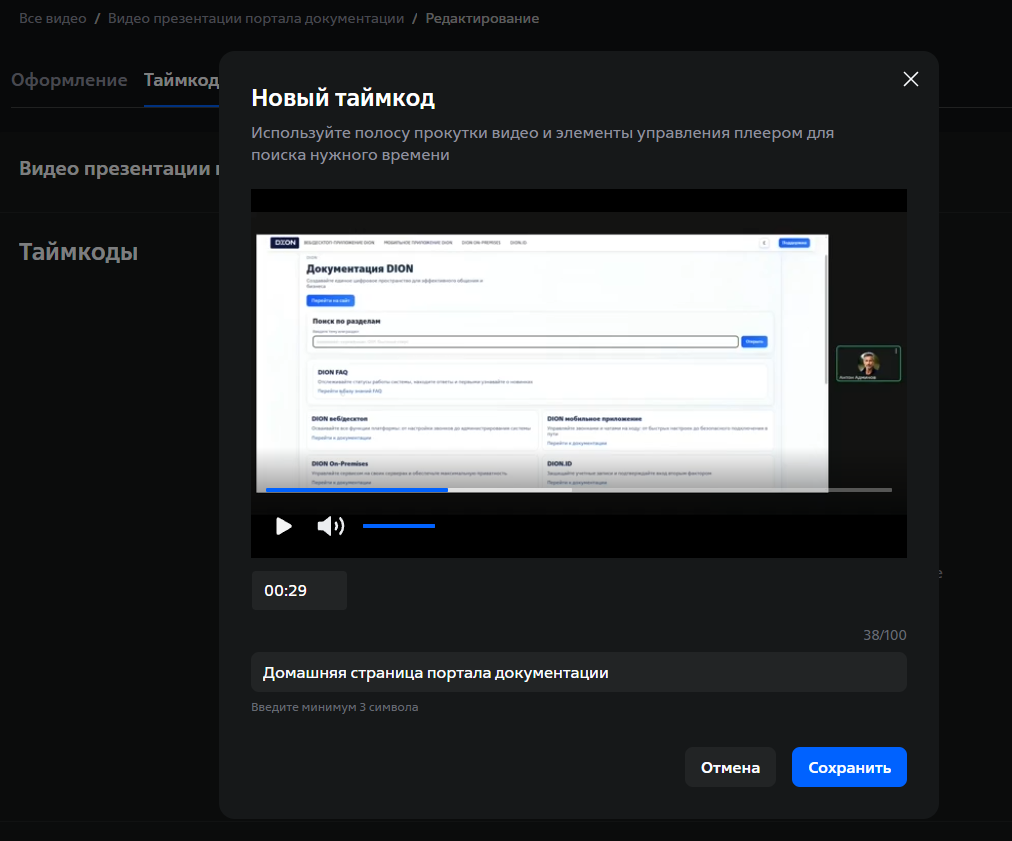The height and width of the screenshot is (841, 1012).
Task: Click the timestamp field showing 00:29
Action: coord(298,590)
